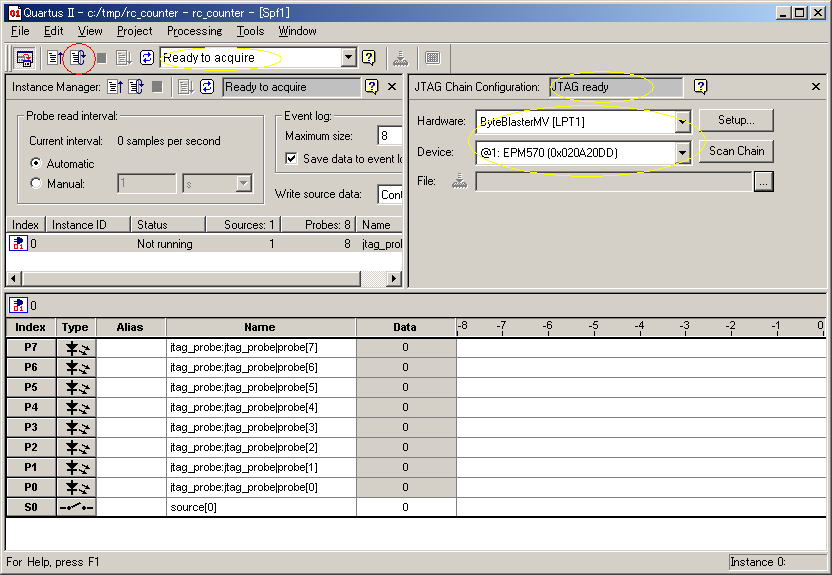Click Instance Manager scrollbar left arrow

point(14,278)
